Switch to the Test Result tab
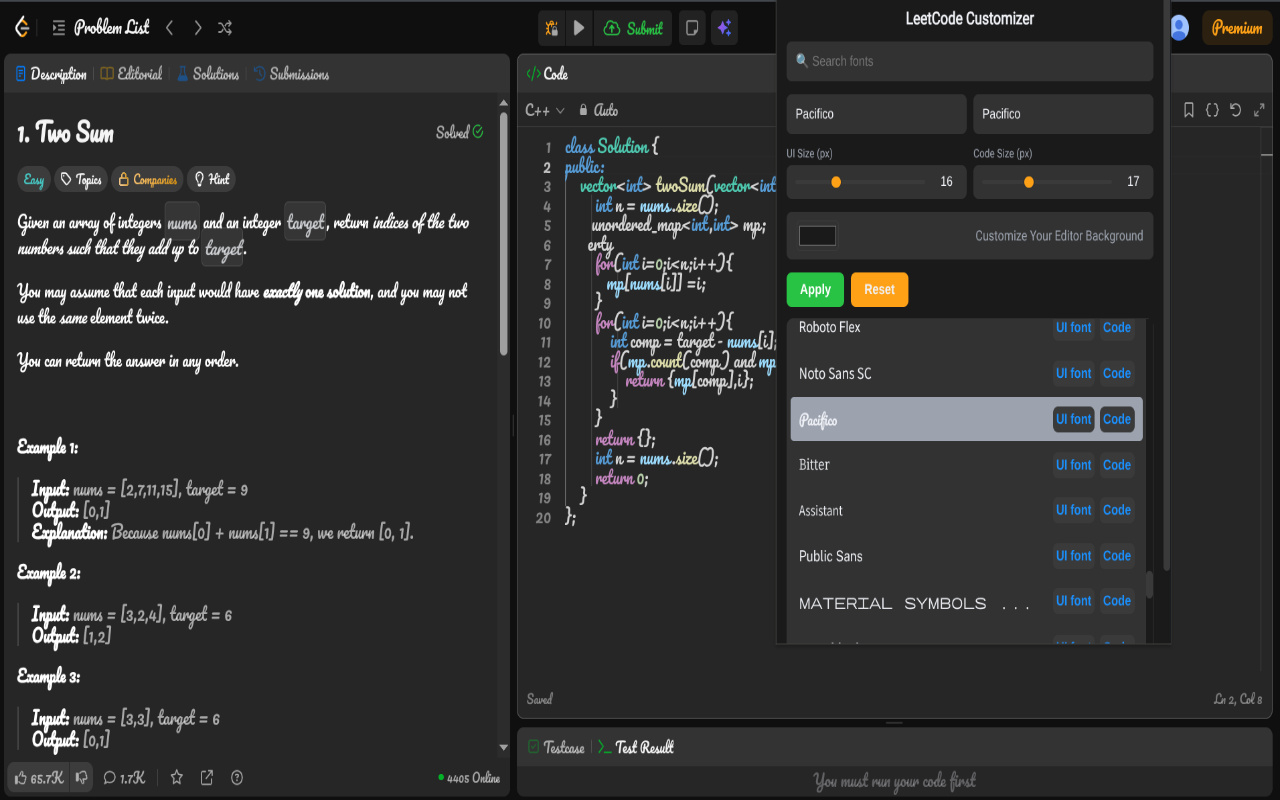The width and height of the screenshot is (1280, 800). pyautogui.click(x=636, y=747)
